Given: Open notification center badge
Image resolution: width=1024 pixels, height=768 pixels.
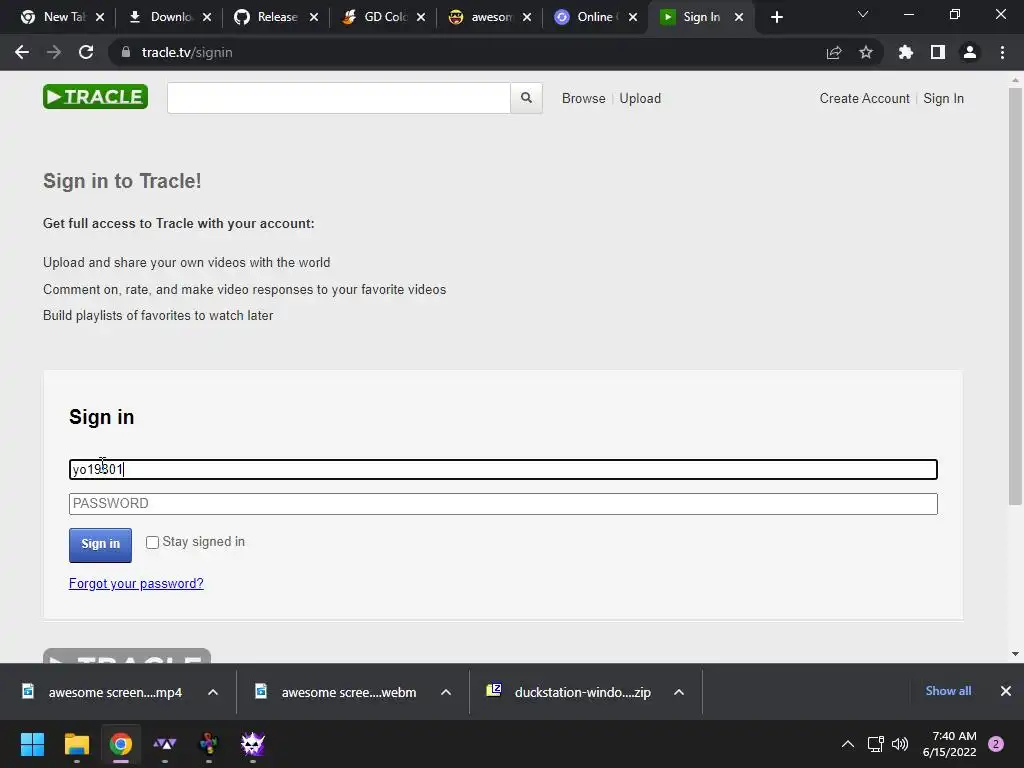Looking at the screenshot, I should (996, 744).
